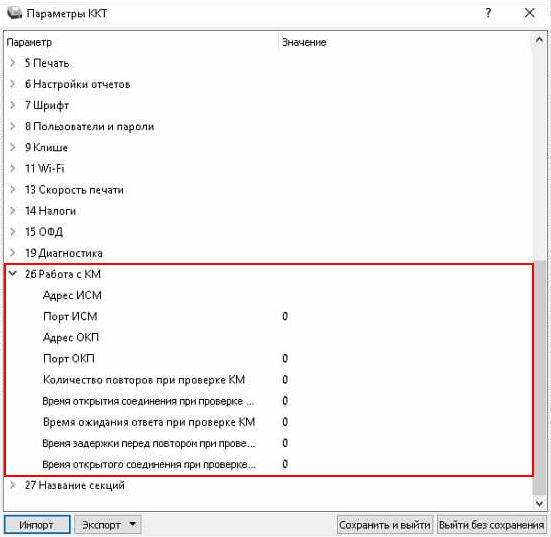The width and height of the screenshot is (551, 537).
Task: Click the scrollbar down arrow
Action: (539, 504)
